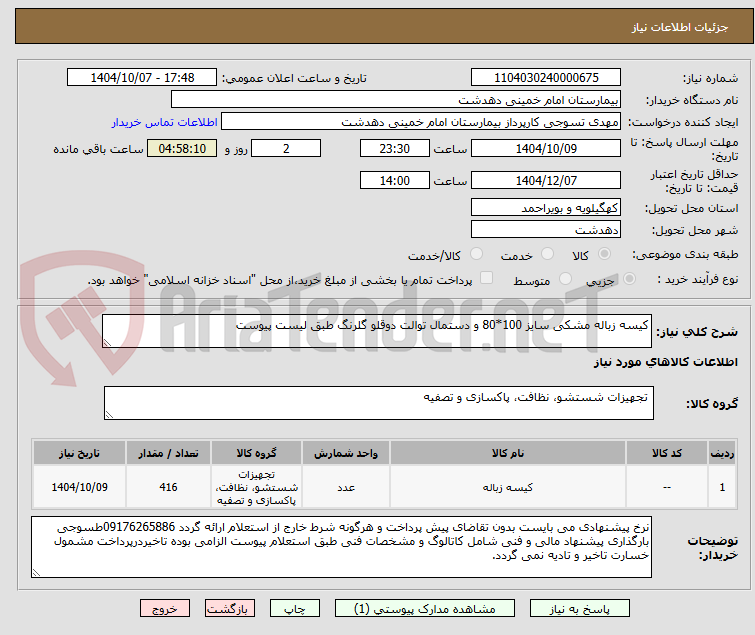The width and height of the screenshot is (755, 635).
Task: Click resize handle of شرح کلی نیاز box
Action: point(107,343)
